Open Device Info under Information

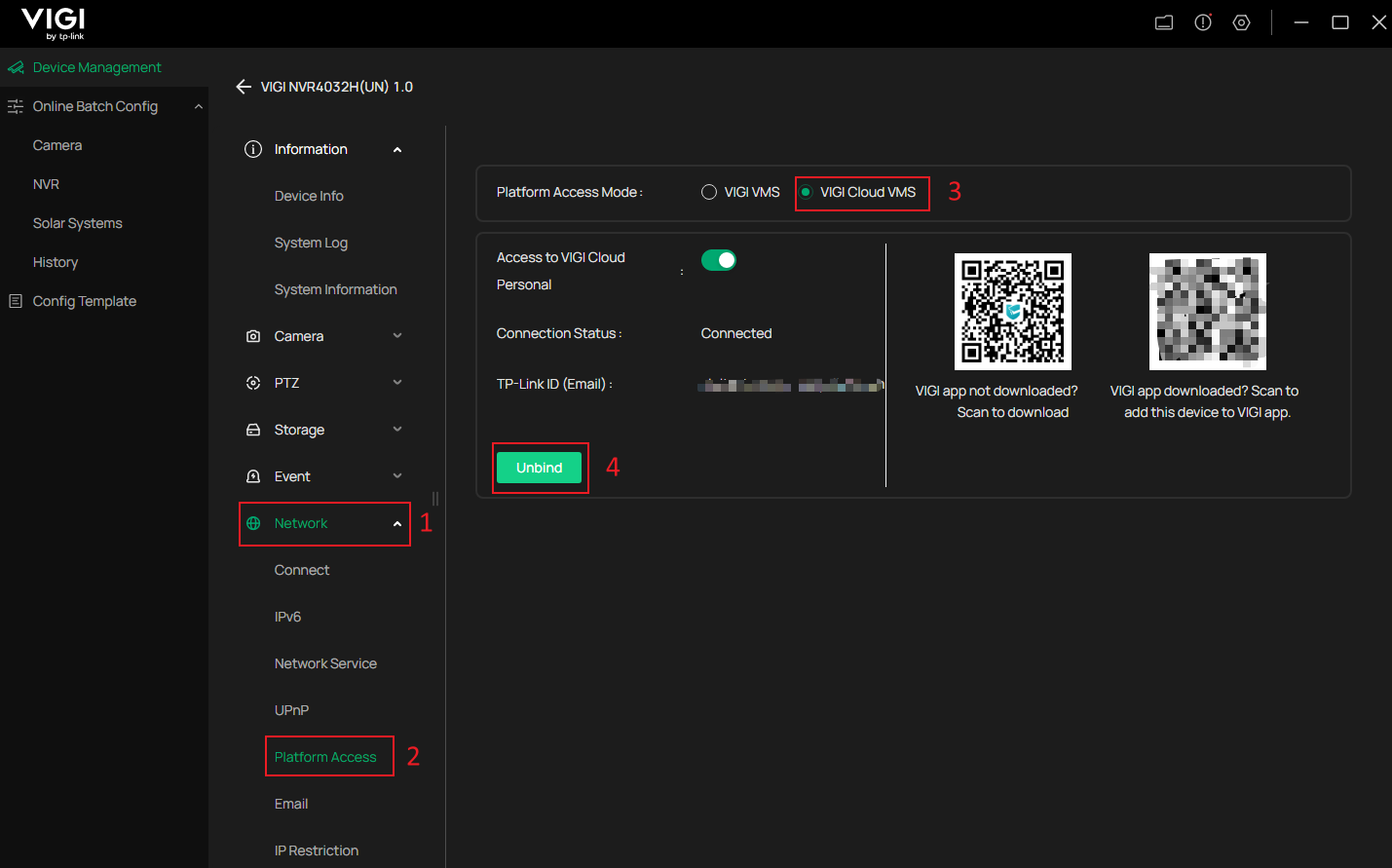[309, 196]
